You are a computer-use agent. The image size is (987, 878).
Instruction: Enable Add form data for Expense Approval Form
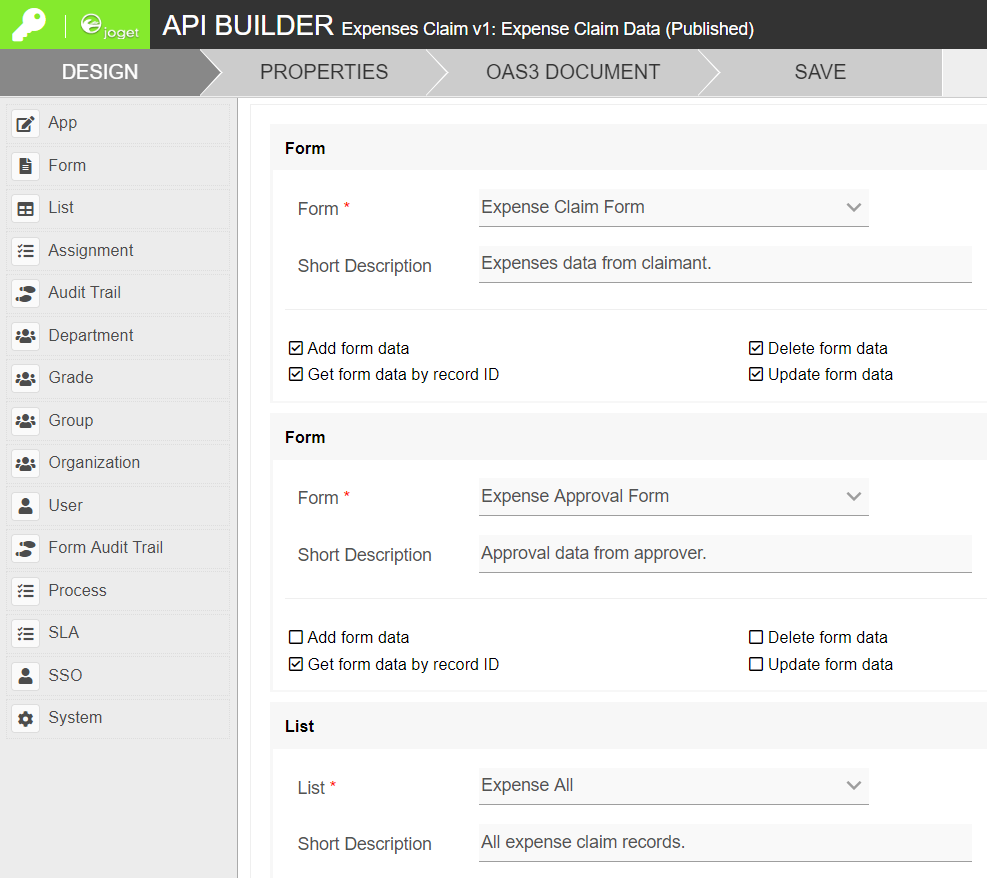[x=295, y=637]
